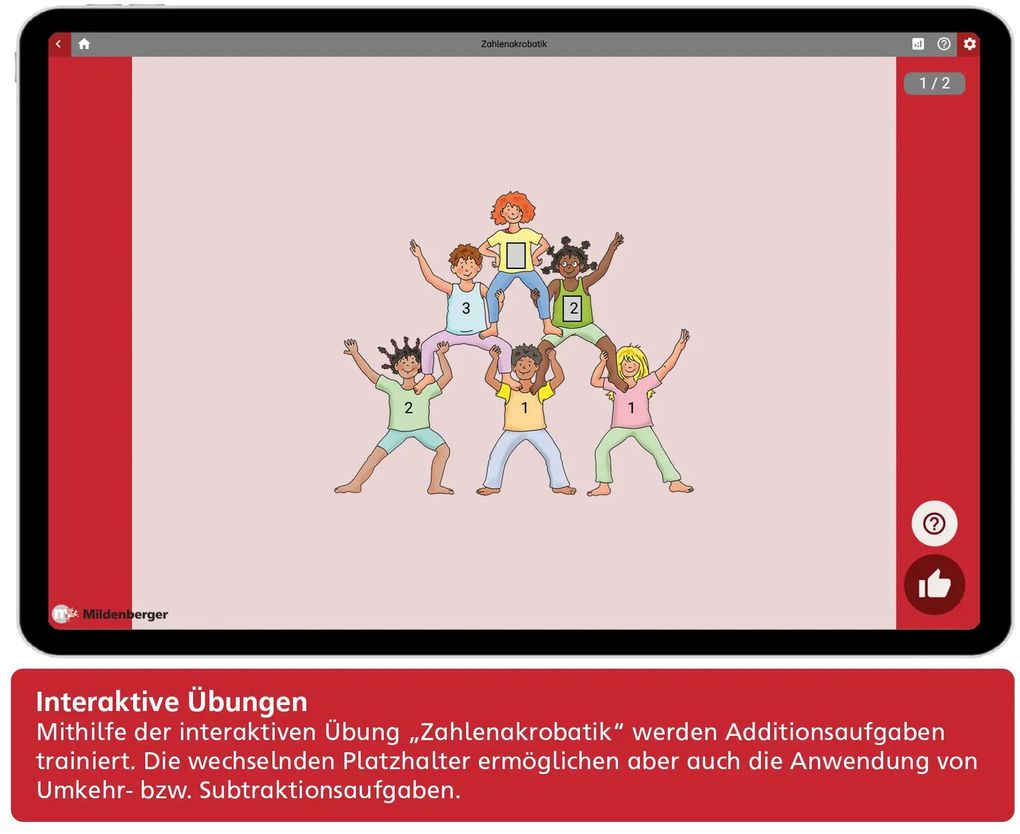Click the 1 / 2 page indicator
The image size is (1020, 834).
(934, 83)
